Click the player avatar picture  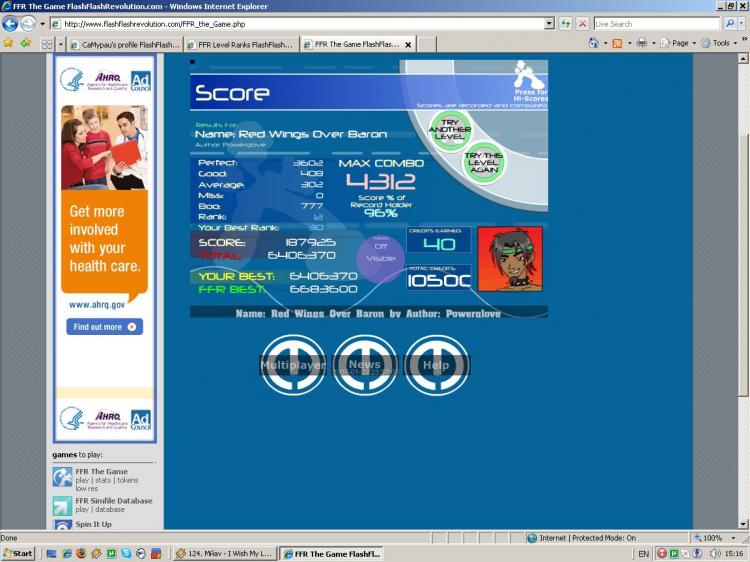click(510, 259)
